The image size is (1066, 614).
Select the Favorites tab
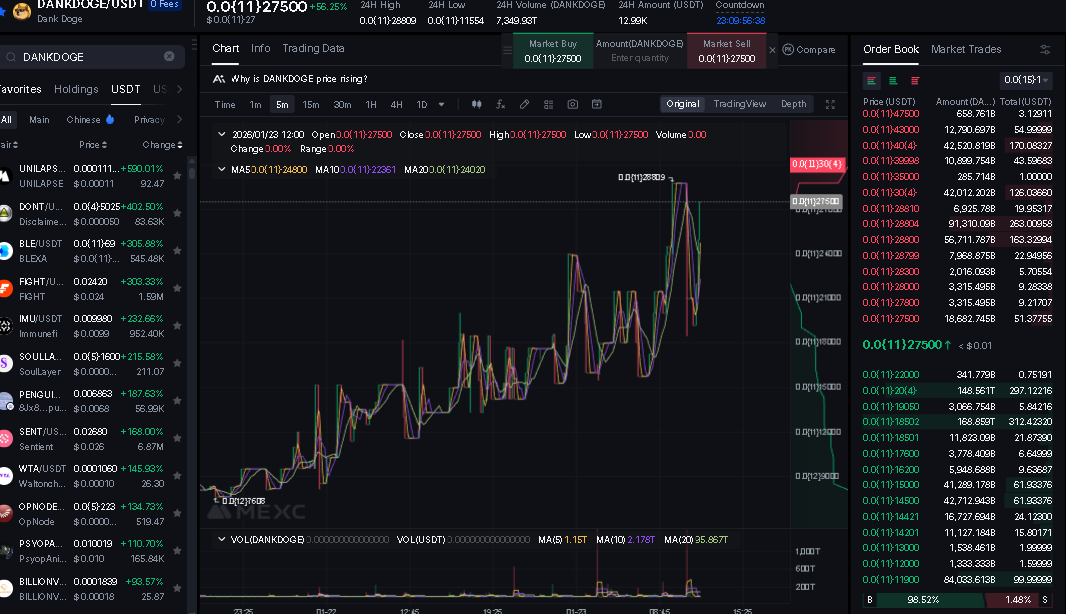click(x=20, y=89)
